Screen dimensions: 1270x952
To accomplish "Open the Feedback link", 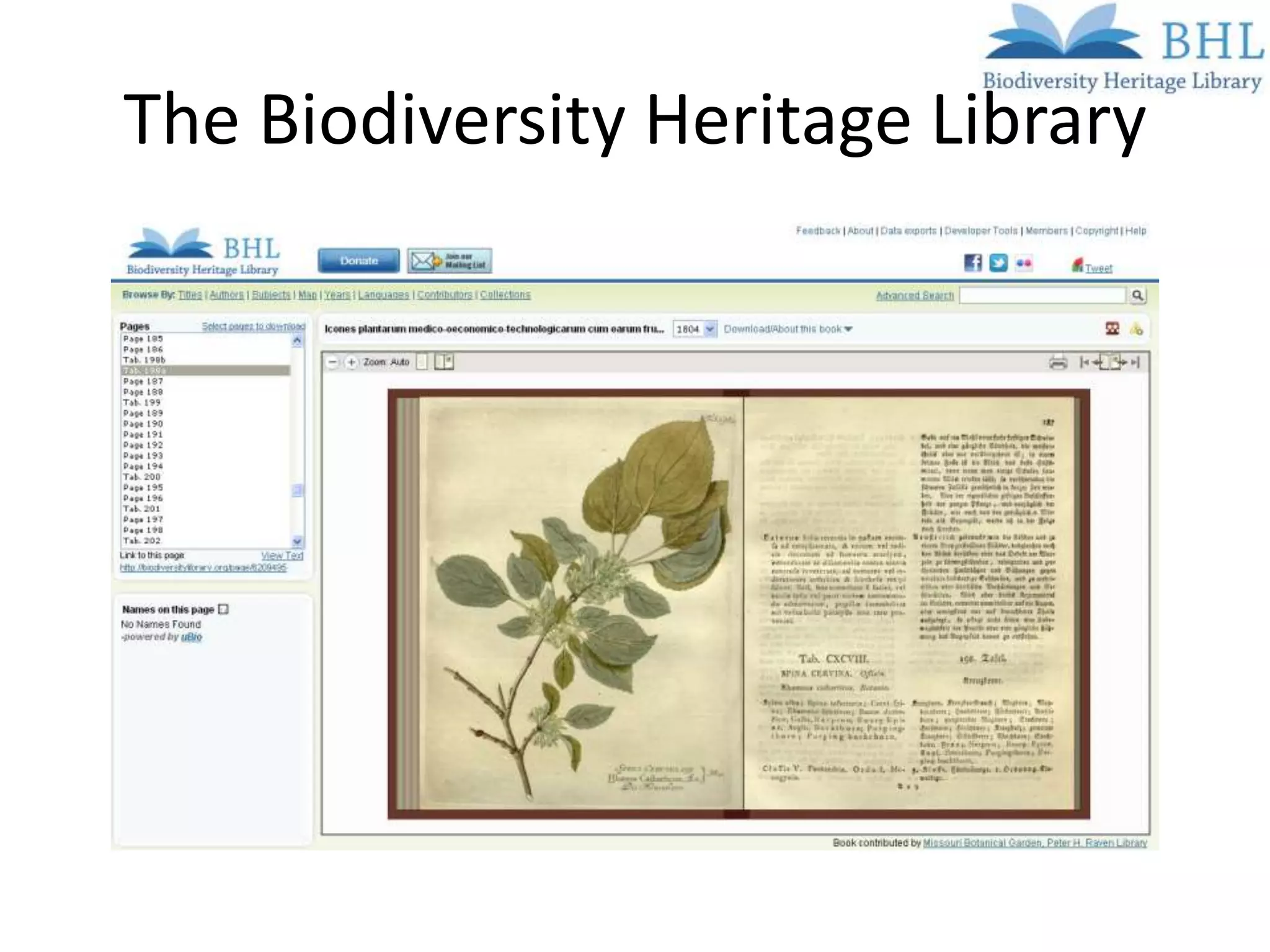I will 818,231.
